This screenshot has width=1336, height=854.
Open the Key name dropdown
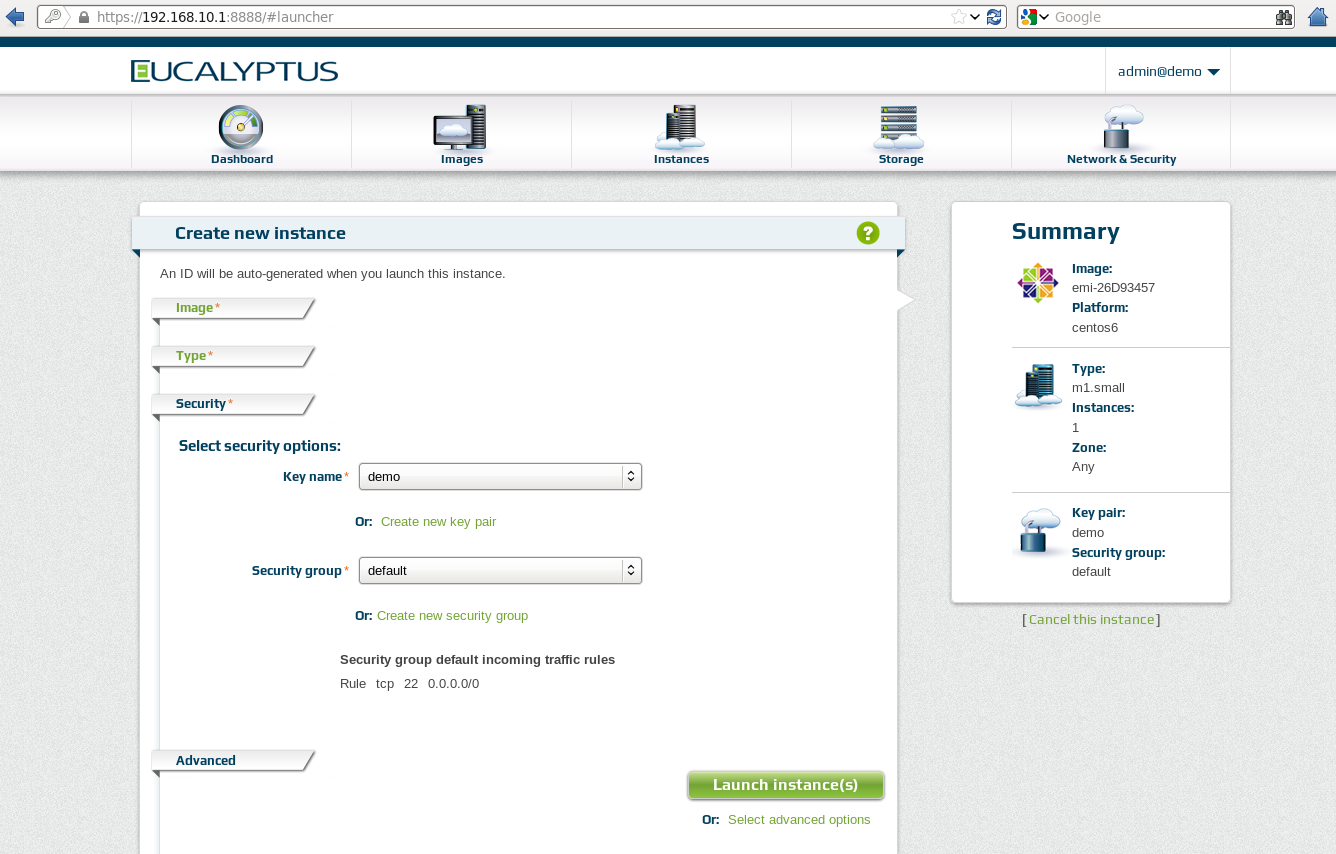[500, 477]
